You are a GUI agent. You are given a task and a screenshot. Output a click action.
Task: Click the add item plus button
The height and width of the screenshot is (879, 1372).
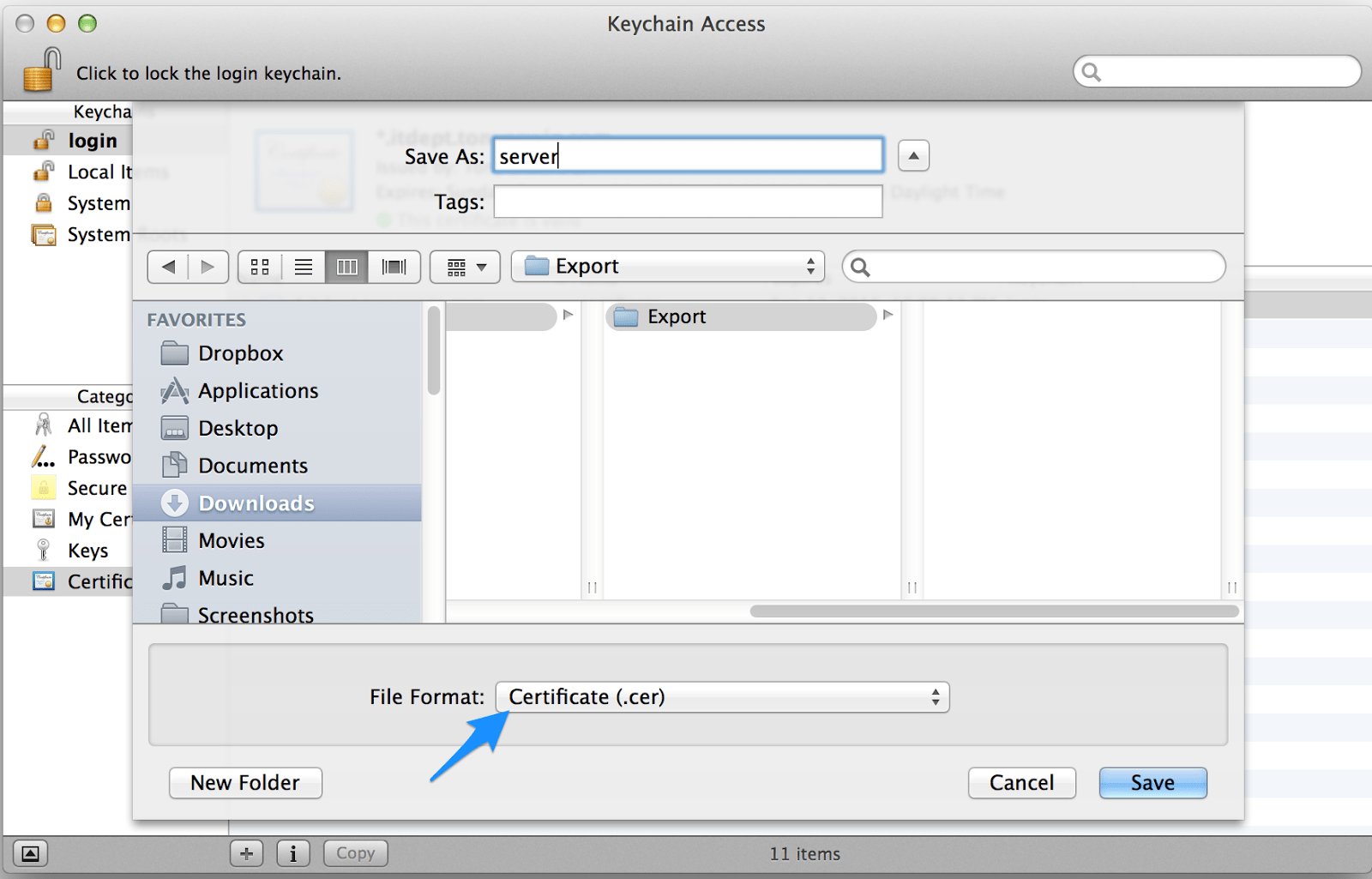pos(246,853)
